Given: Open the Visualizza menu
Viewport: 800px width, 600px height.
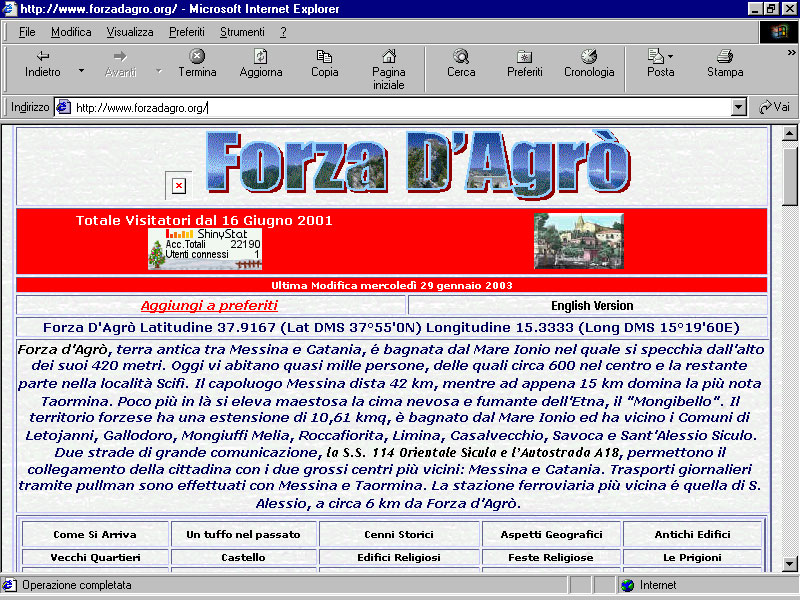Looking at the screenshot, I should [x=130, y=32].
